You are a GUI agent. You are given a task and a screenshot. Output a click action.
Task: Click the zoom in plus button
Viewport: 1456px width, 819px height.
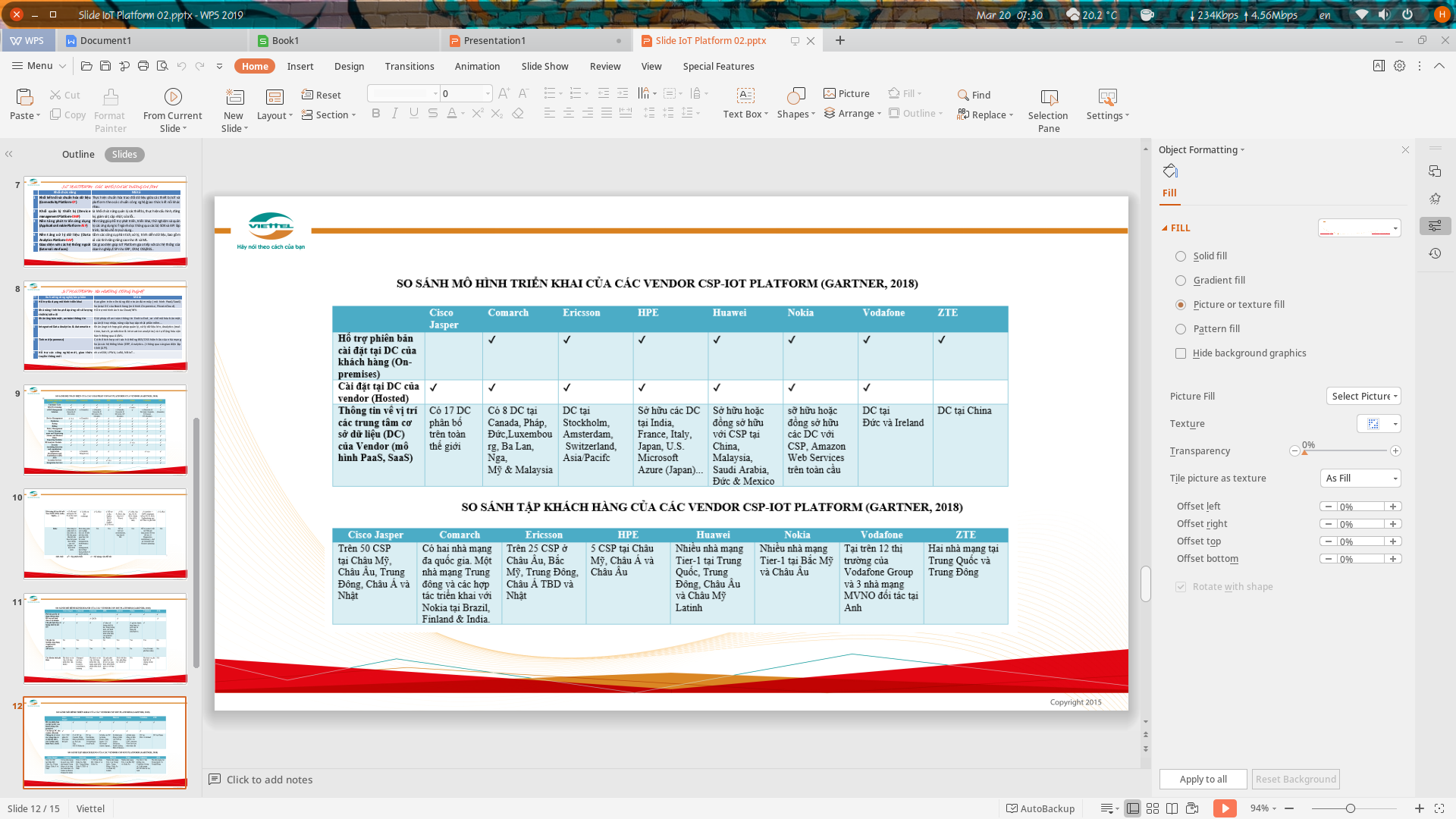click(x=1419, y=808)
